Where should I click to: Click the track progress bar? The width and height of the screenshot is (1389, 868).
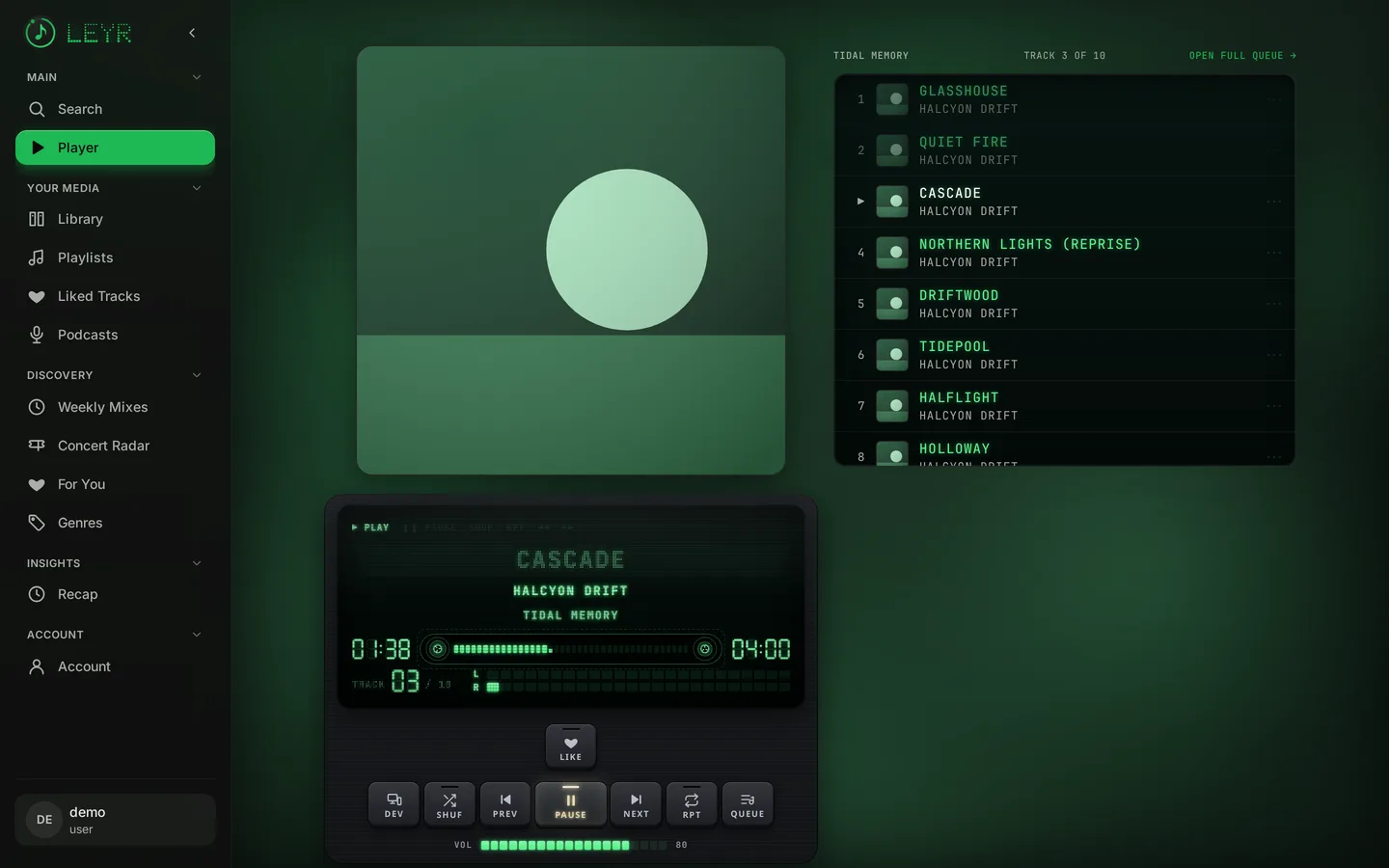571,649
